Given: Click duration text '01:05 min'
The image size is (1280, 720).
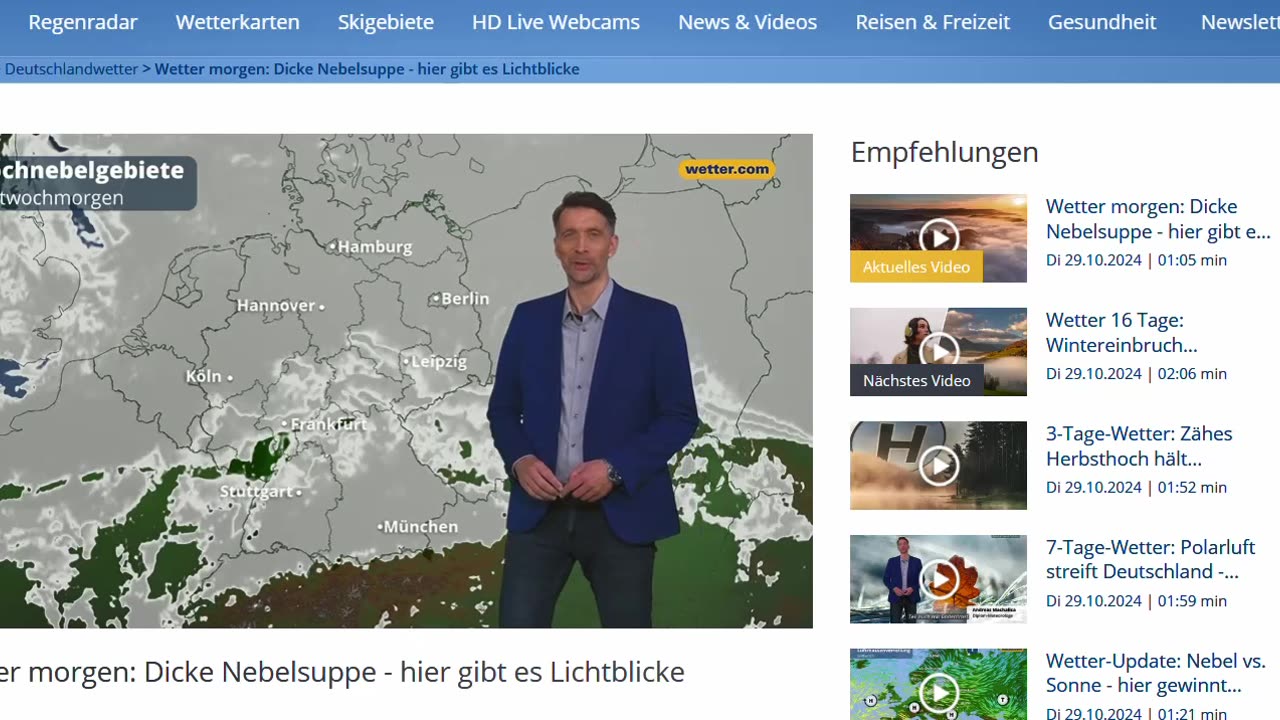Looking at the screenshot, I should [1192, 260].
